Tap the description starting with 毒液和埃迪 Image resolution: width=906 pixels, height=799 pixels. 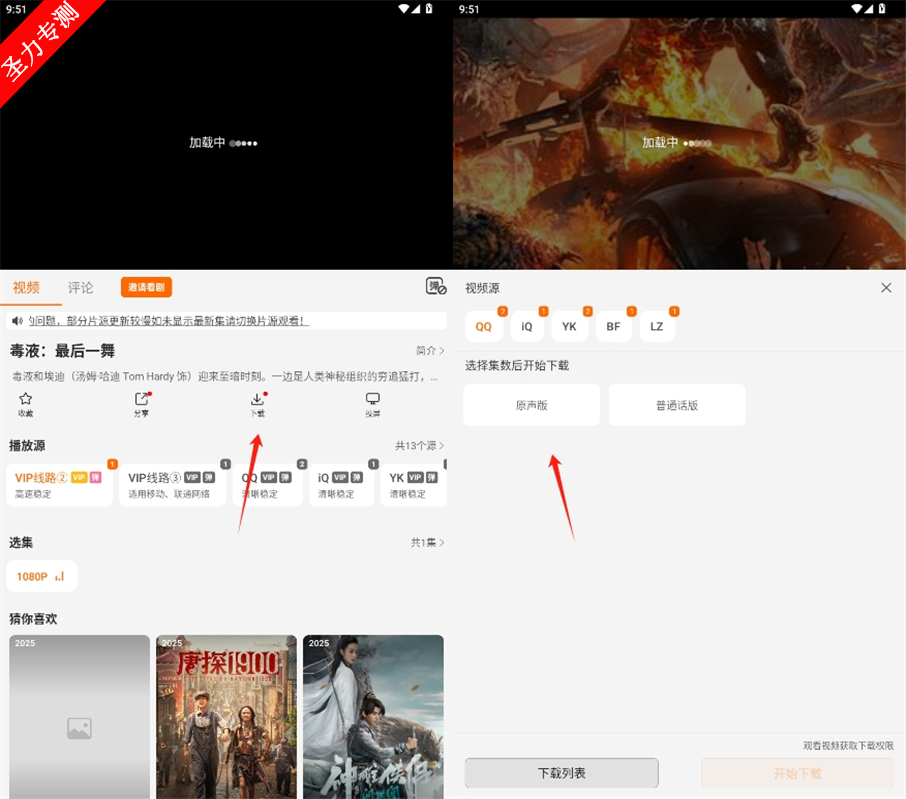(x=225, y=377)
